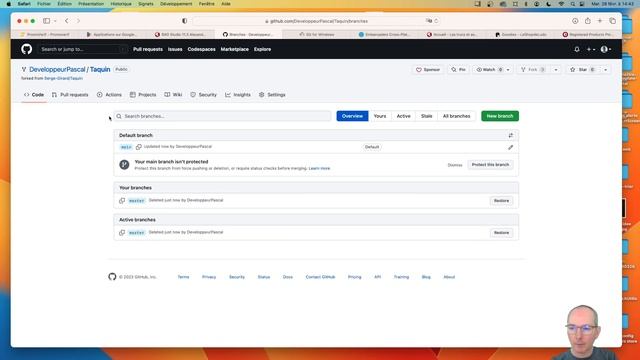Click the switch default branch arrows icon
The height and width of the screenshot is (360, 640).
(511, 135)
